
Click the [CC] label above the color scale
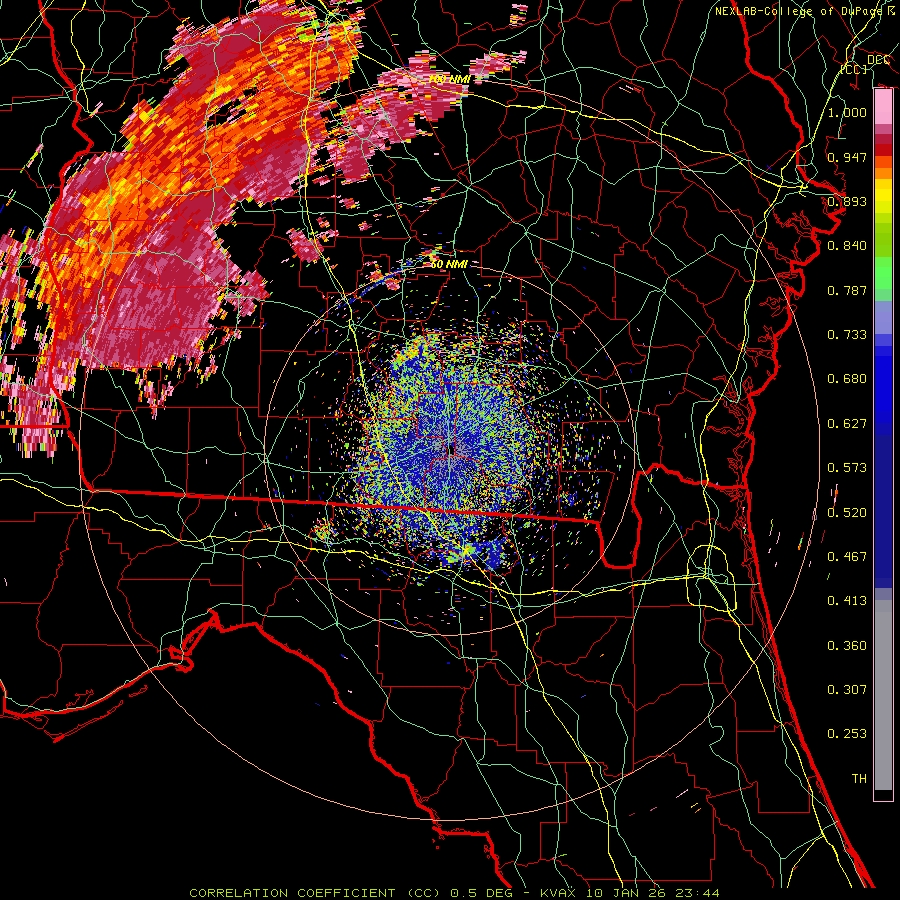[854, 69]
